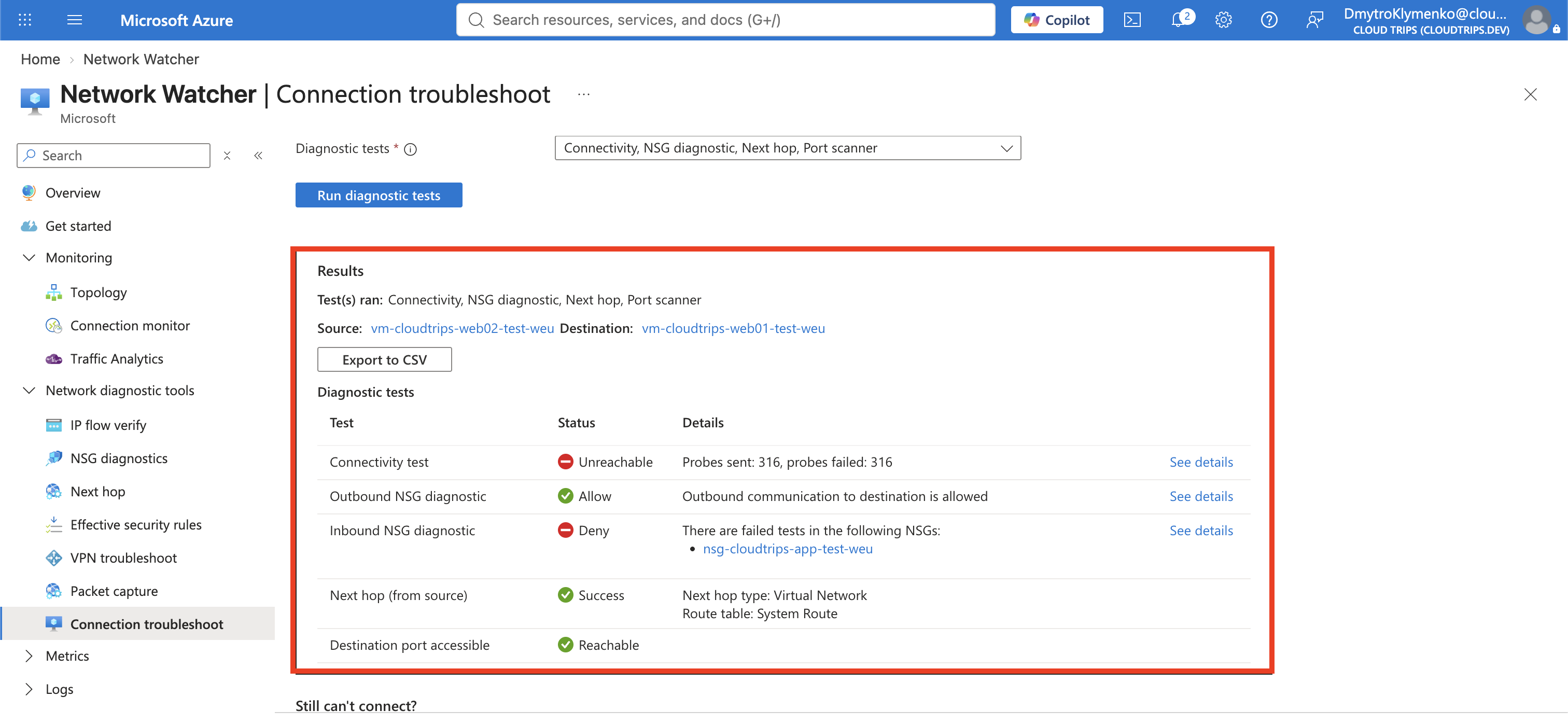
Task: Collapse the Monitoring section
Action: pyautogui.click(x=29, y=258)
